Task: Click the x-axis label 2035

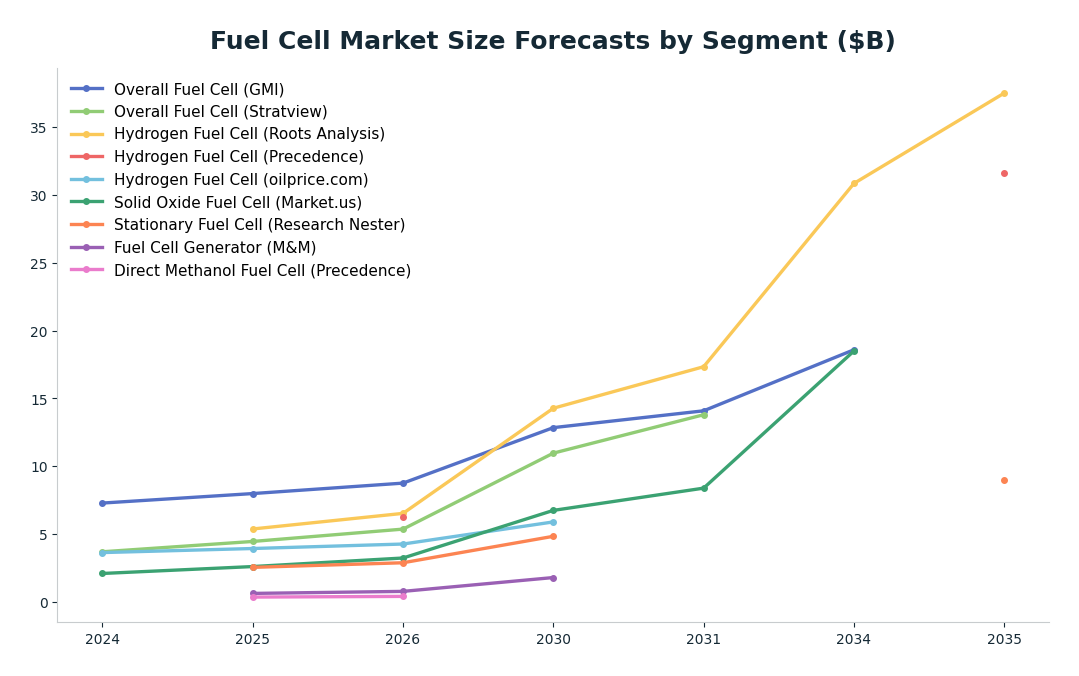Action: [1004, 640]
